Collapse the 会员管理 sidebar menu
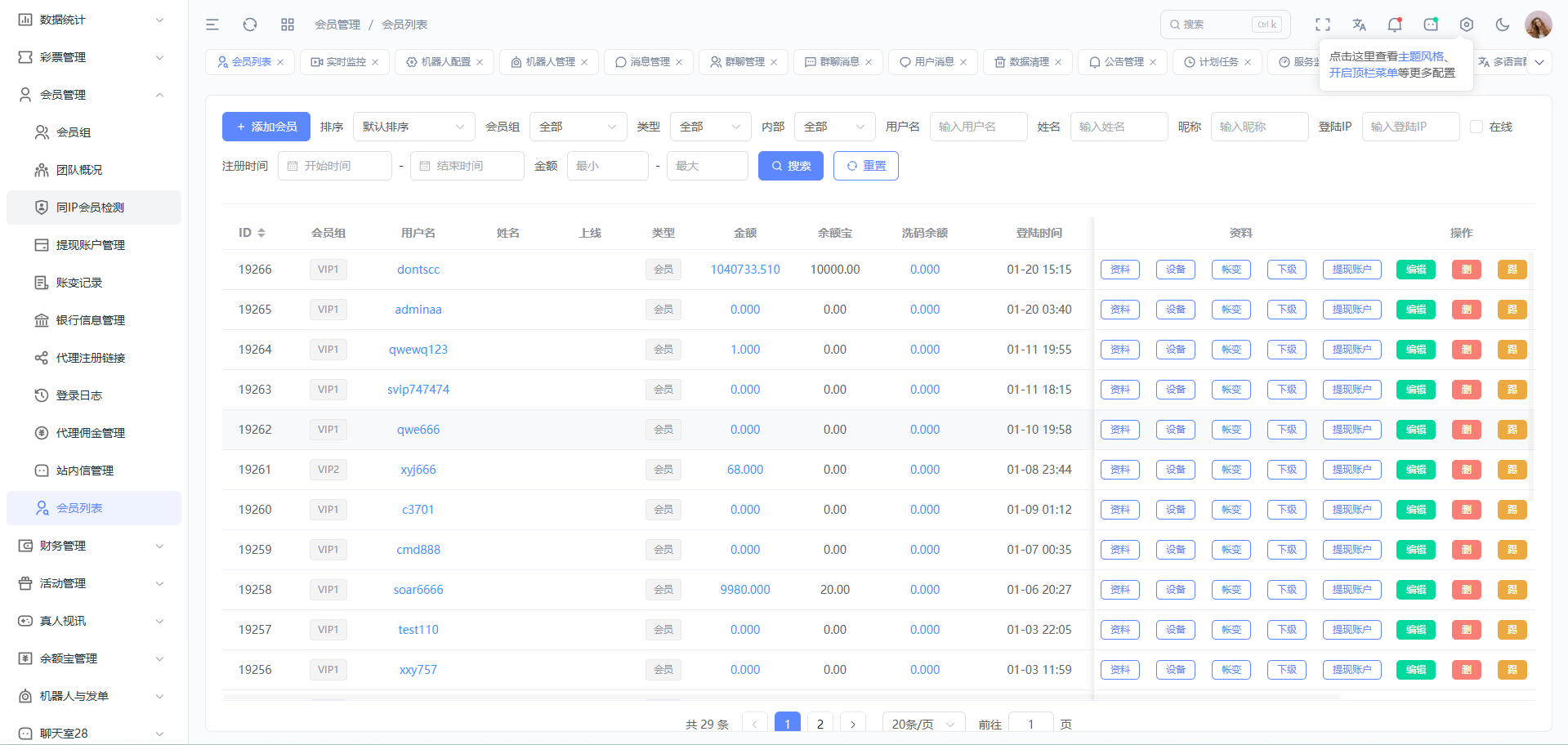Viewport: 1568px width, 745px height. 94,95
